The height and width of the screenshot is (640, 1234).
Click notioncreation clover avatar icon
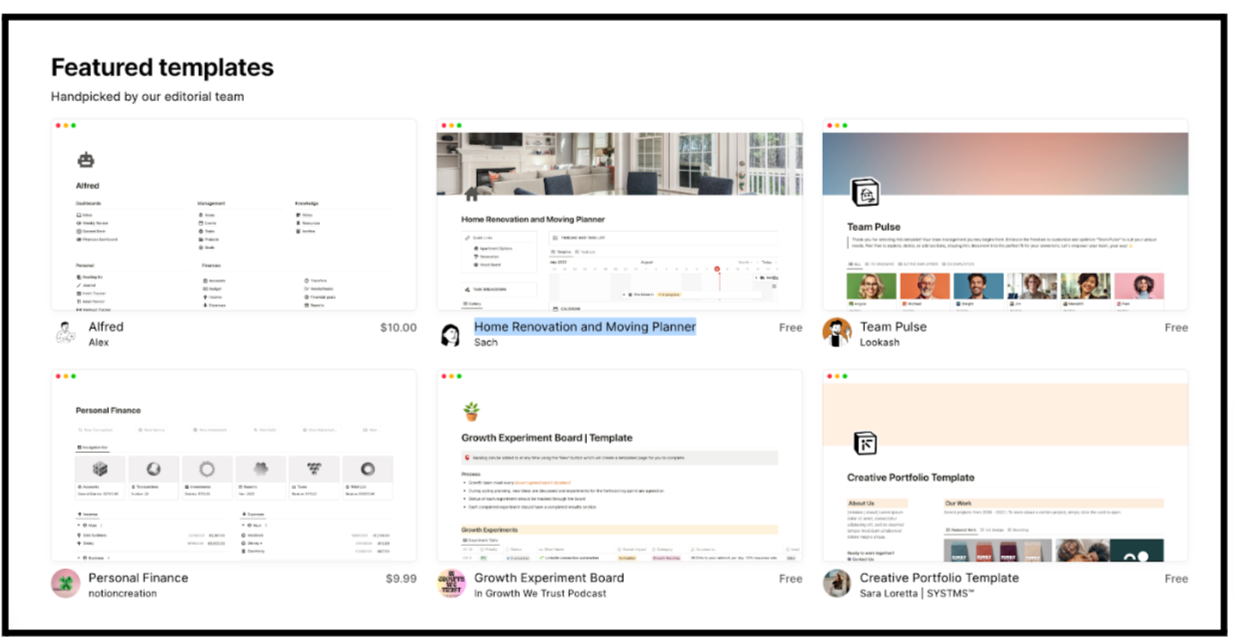(65, 584)
